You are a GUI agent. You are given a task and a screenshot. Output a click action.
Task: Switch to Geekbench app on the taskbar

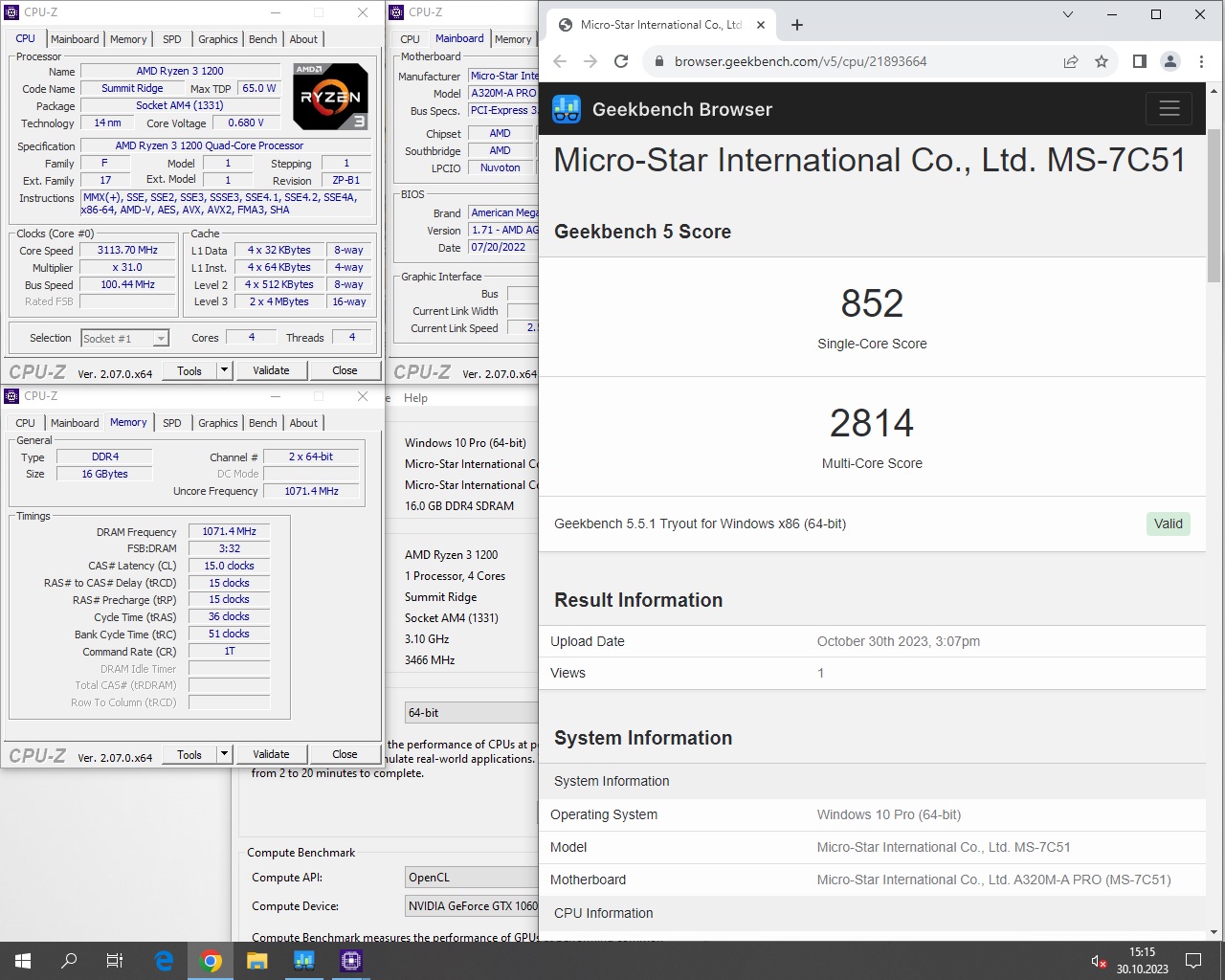click(x=304, y=961)
